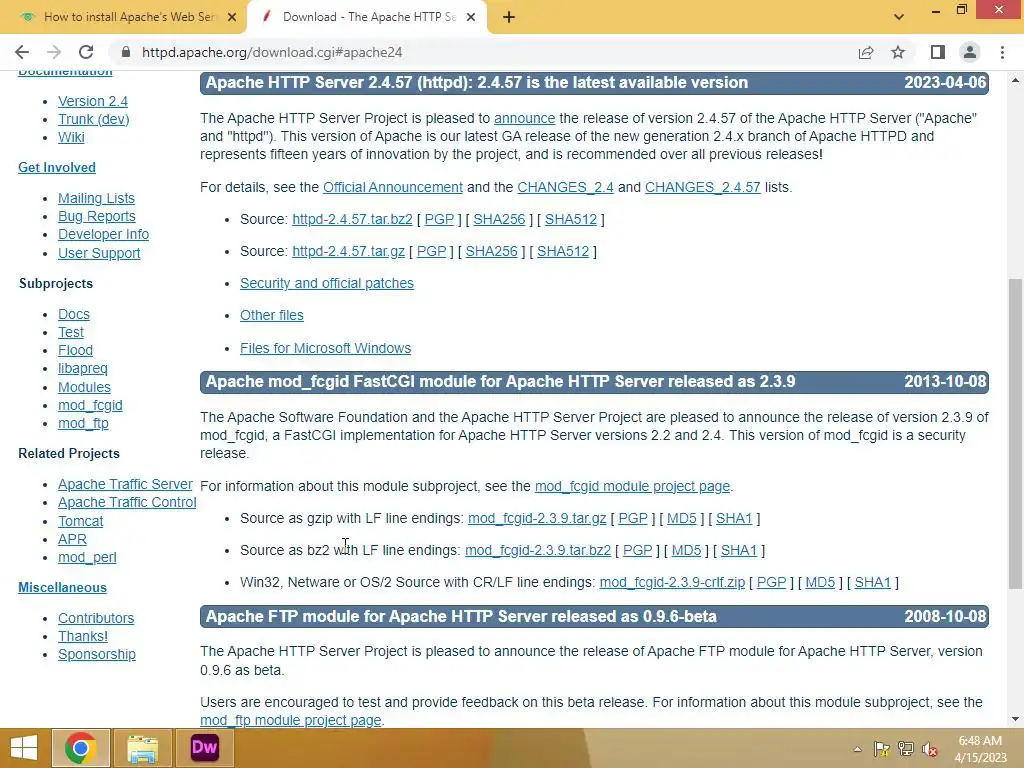This screenshot has width=1024, height=768.
Task: Switch to 'Download - The Apache HTTP' tab
Action: tap(368, 17)
